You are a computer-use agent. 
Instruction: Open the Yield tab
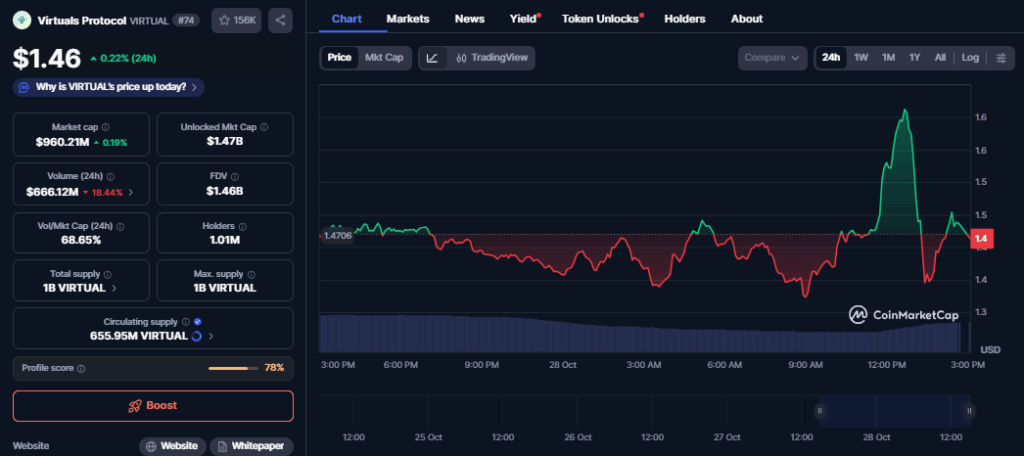[523, 19]
